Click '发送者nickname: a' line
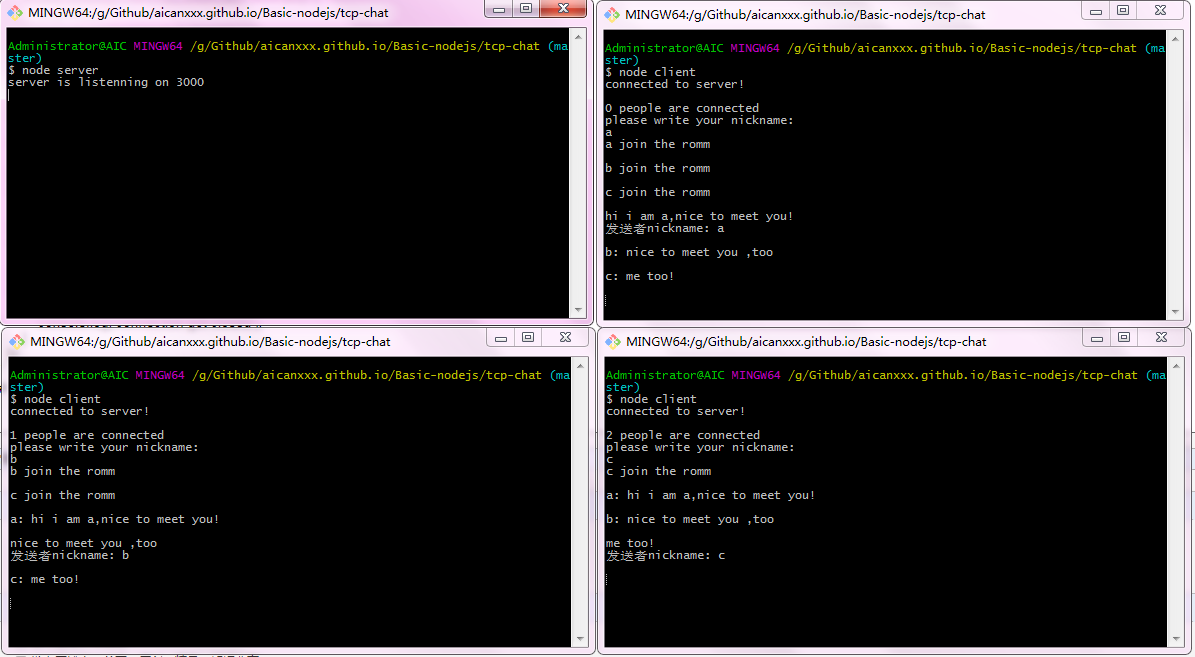This screenshot has width=1195, height=657. pos(665,228)
